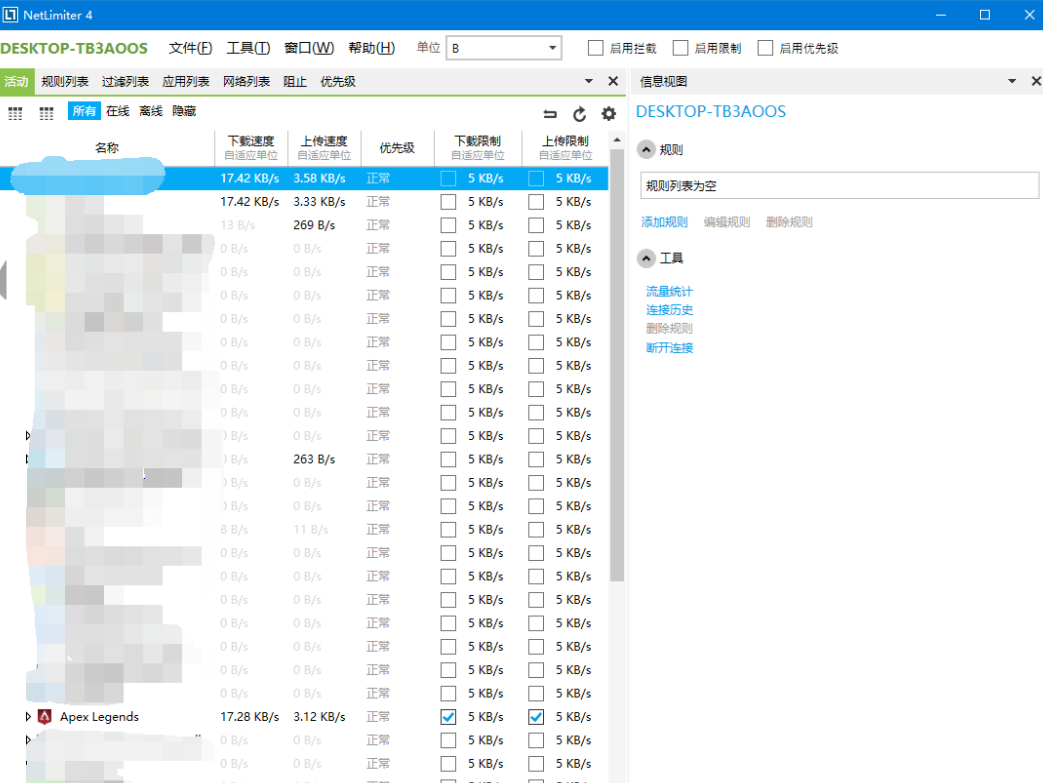Viewport: 1043px width, 783px height.
Task: Open the 工具(T) menu
Action: click(248, 48)
